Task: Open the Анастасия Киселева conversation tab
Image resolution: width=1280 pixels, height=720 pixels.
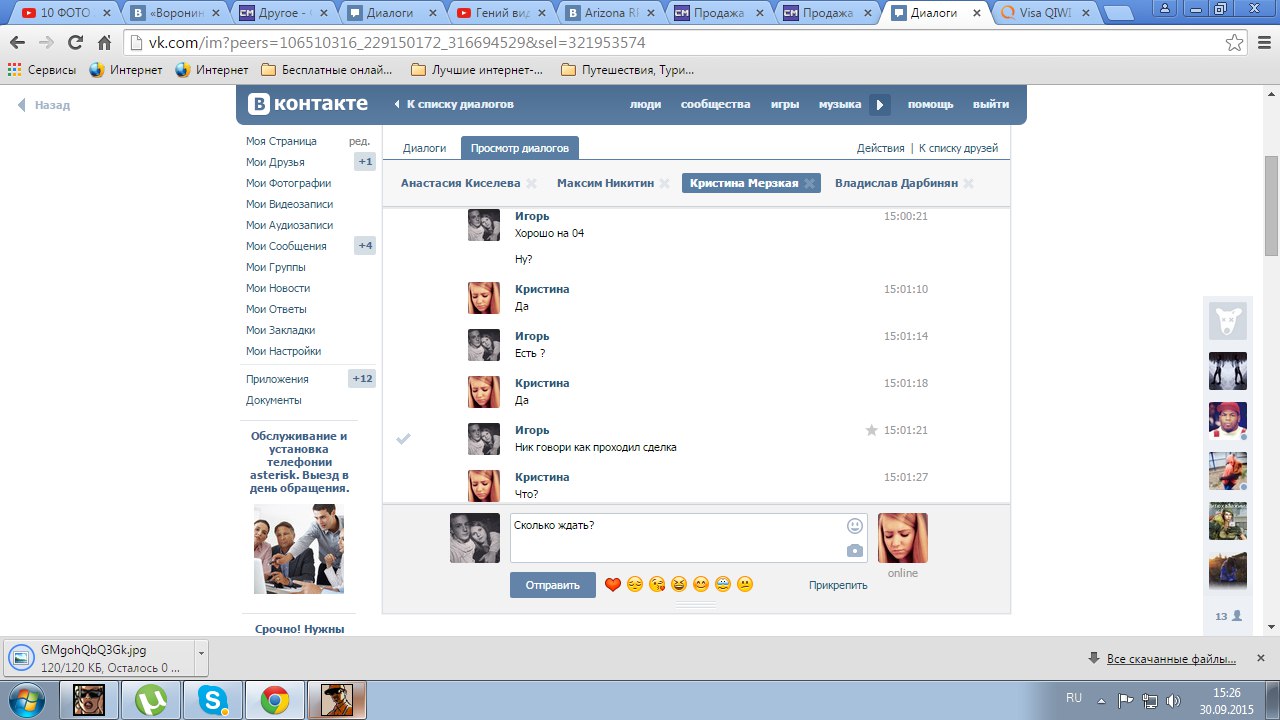Action: tap(460, 183)
